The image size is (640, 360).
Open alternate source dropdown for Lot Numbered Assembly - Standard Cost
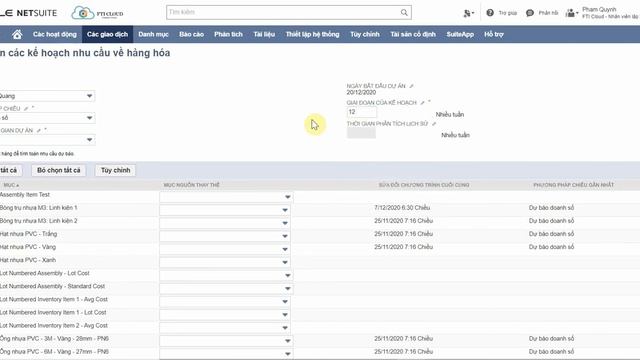tap(287, 289)
